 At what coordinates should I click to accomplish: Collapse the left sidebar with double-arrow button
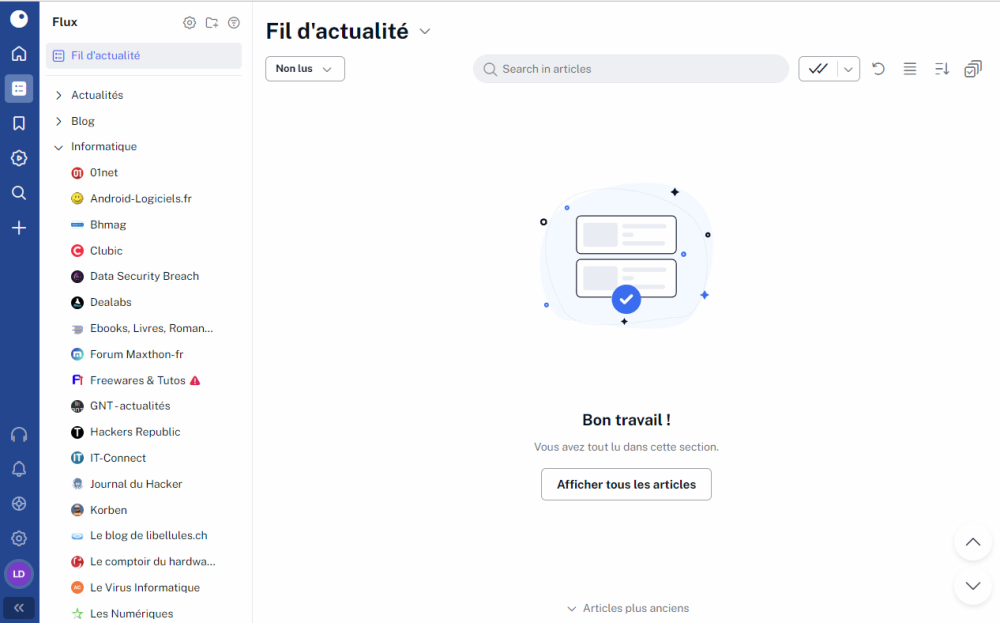[19, 607]
